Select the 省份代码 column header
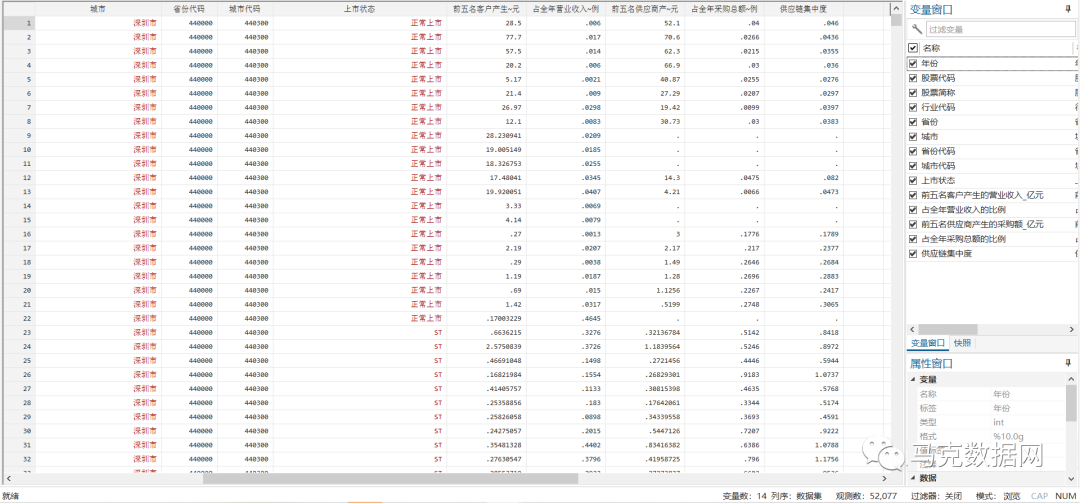The image size is (1080, 503). pos(188,8)
